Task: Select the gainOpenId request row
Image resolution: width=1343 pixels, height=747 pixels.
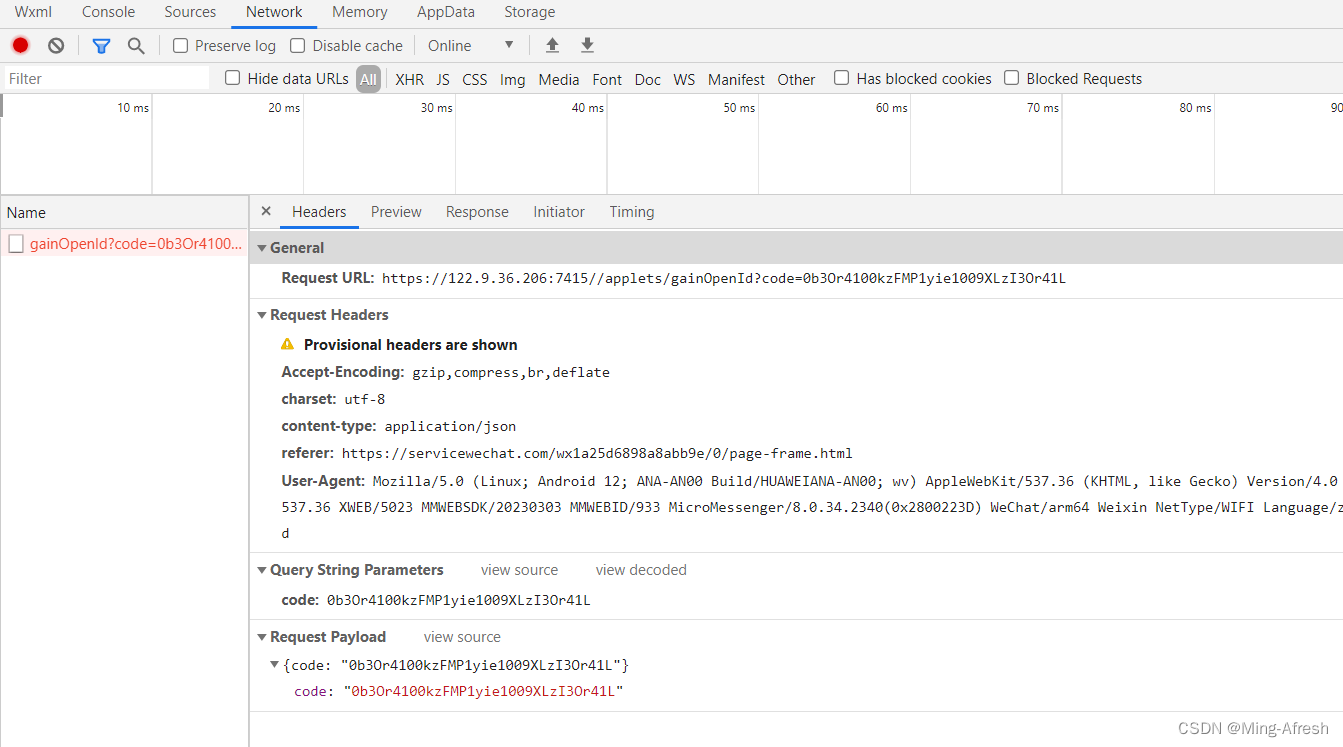Action: pyautogui.click(x=124, y=244)
